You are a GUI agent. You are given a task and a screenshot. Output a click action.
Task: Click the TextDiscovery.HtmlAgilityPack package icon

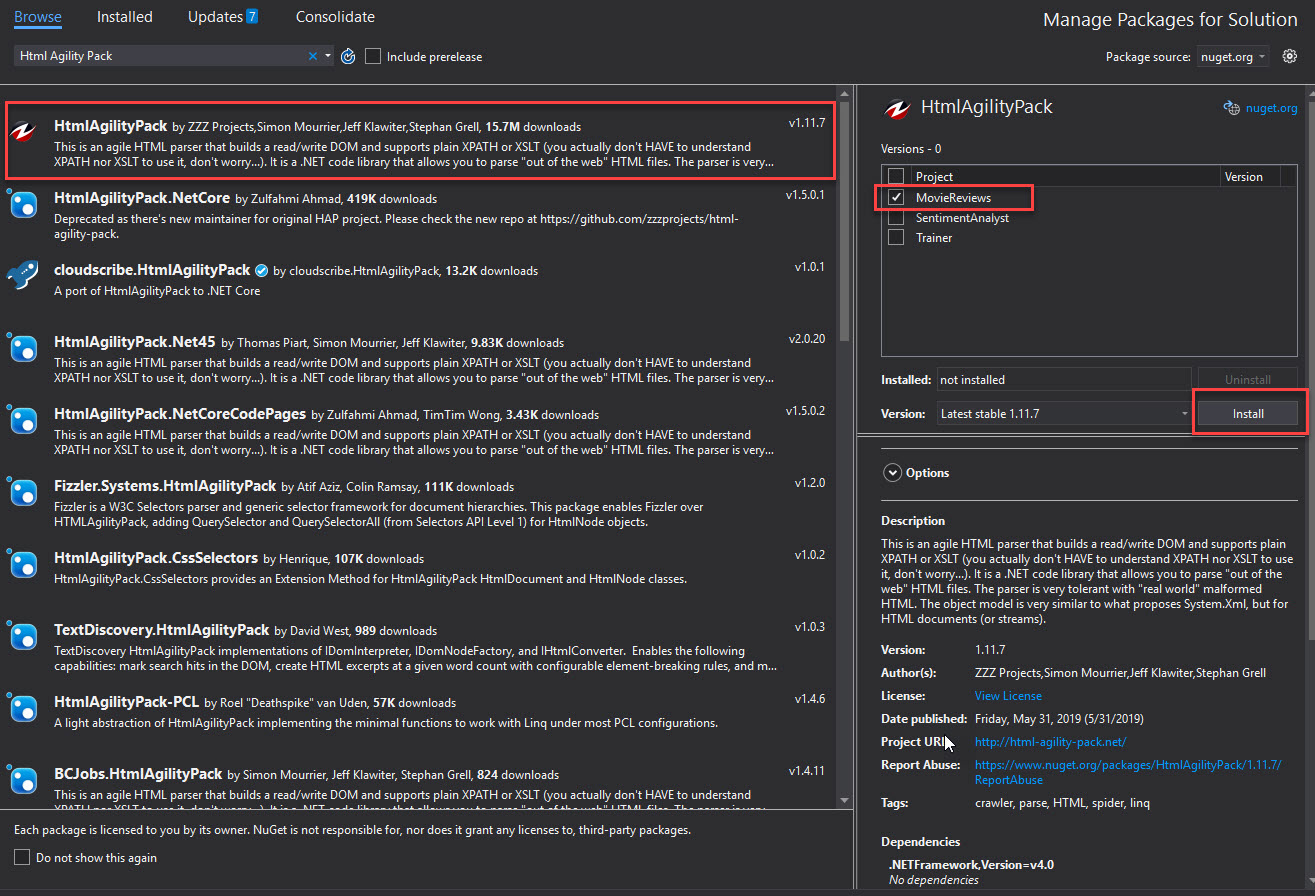pos(23,636)
